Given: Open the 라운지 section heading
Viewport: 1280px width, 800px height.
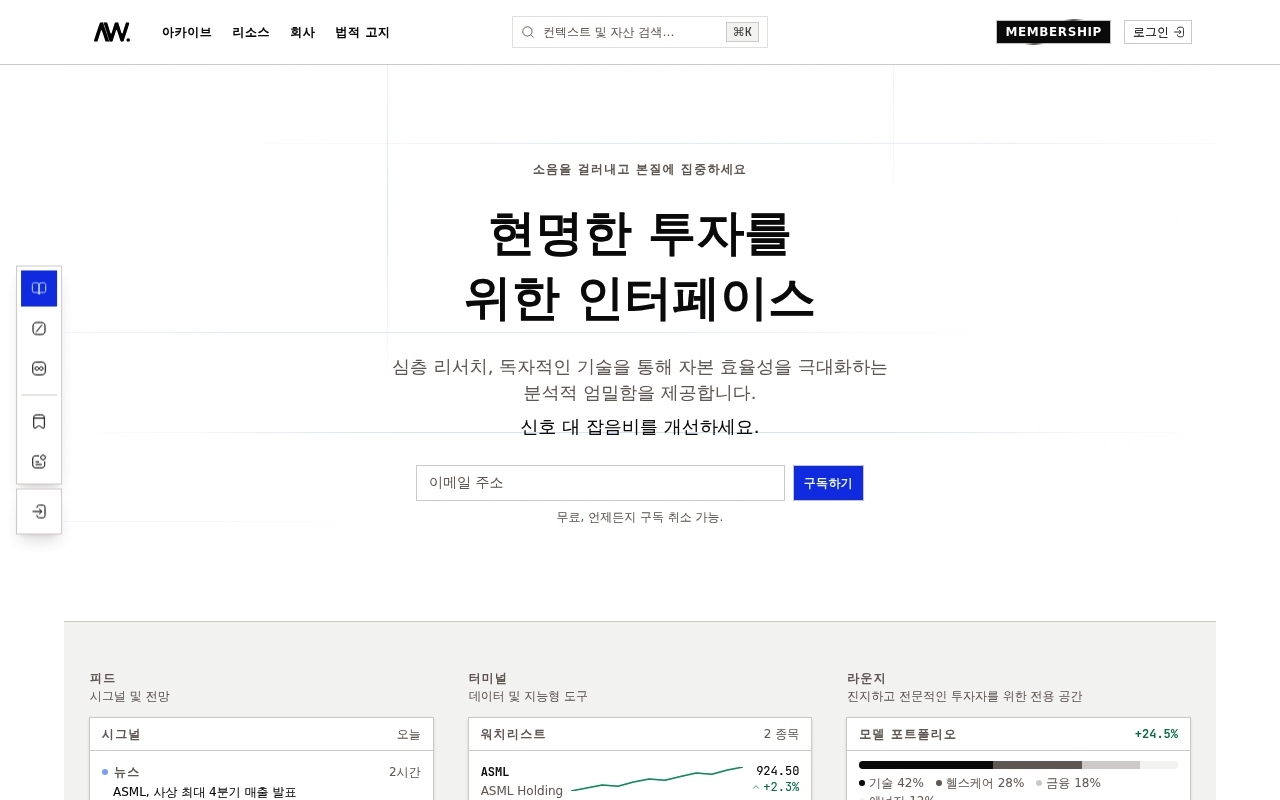Looking at the screenshot, I should pos(866,678).
